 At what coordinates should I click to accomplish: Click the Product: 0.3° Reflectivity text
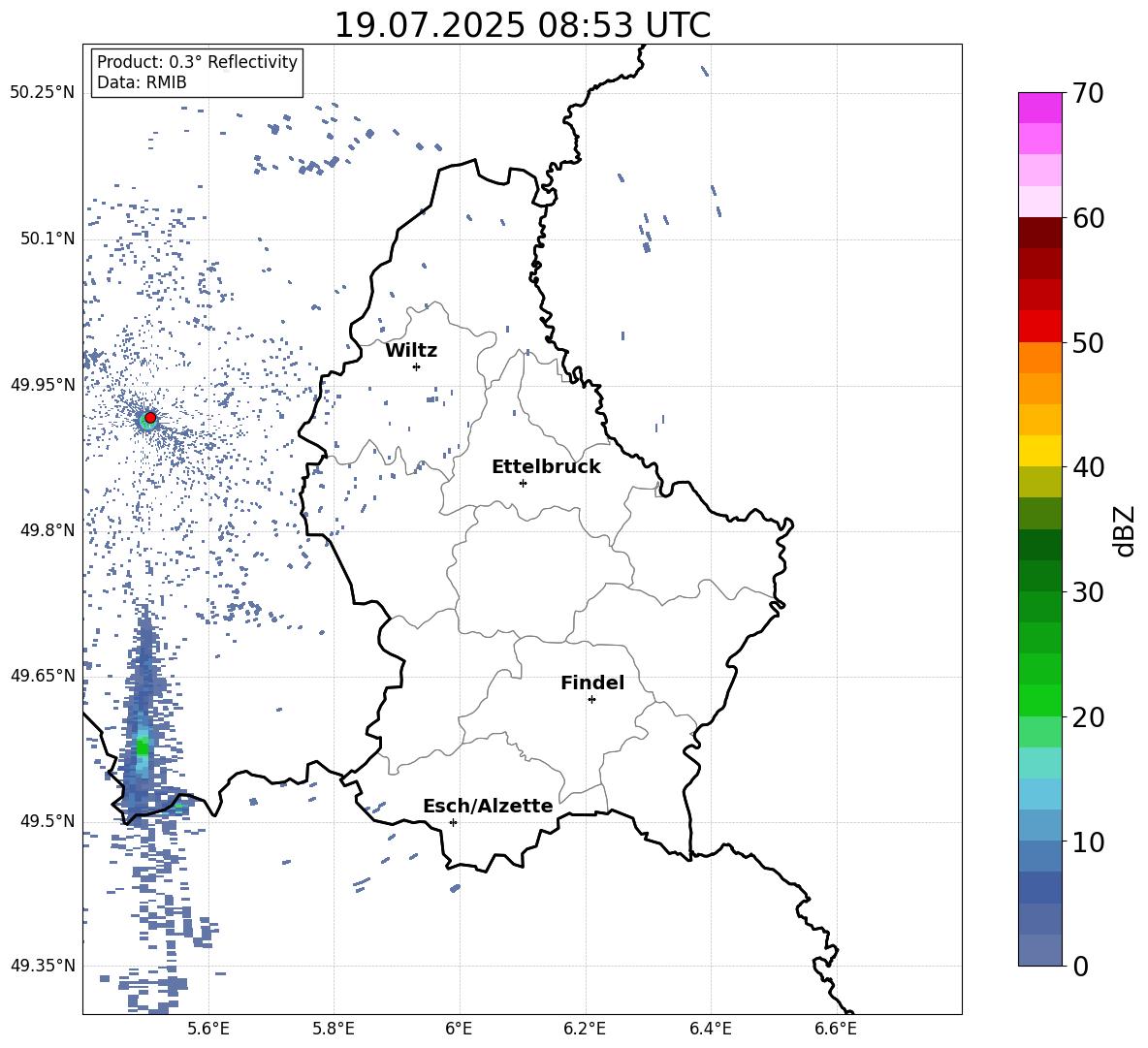[x=197, y=62]
